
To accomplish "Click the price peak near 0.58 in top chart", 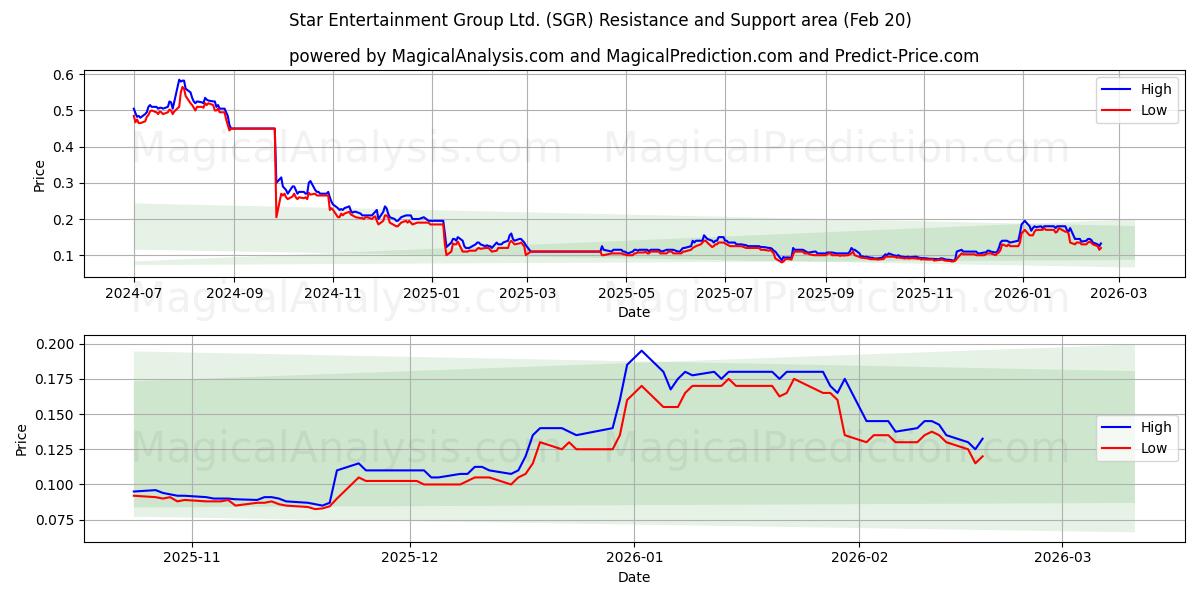I will point(180,81).
